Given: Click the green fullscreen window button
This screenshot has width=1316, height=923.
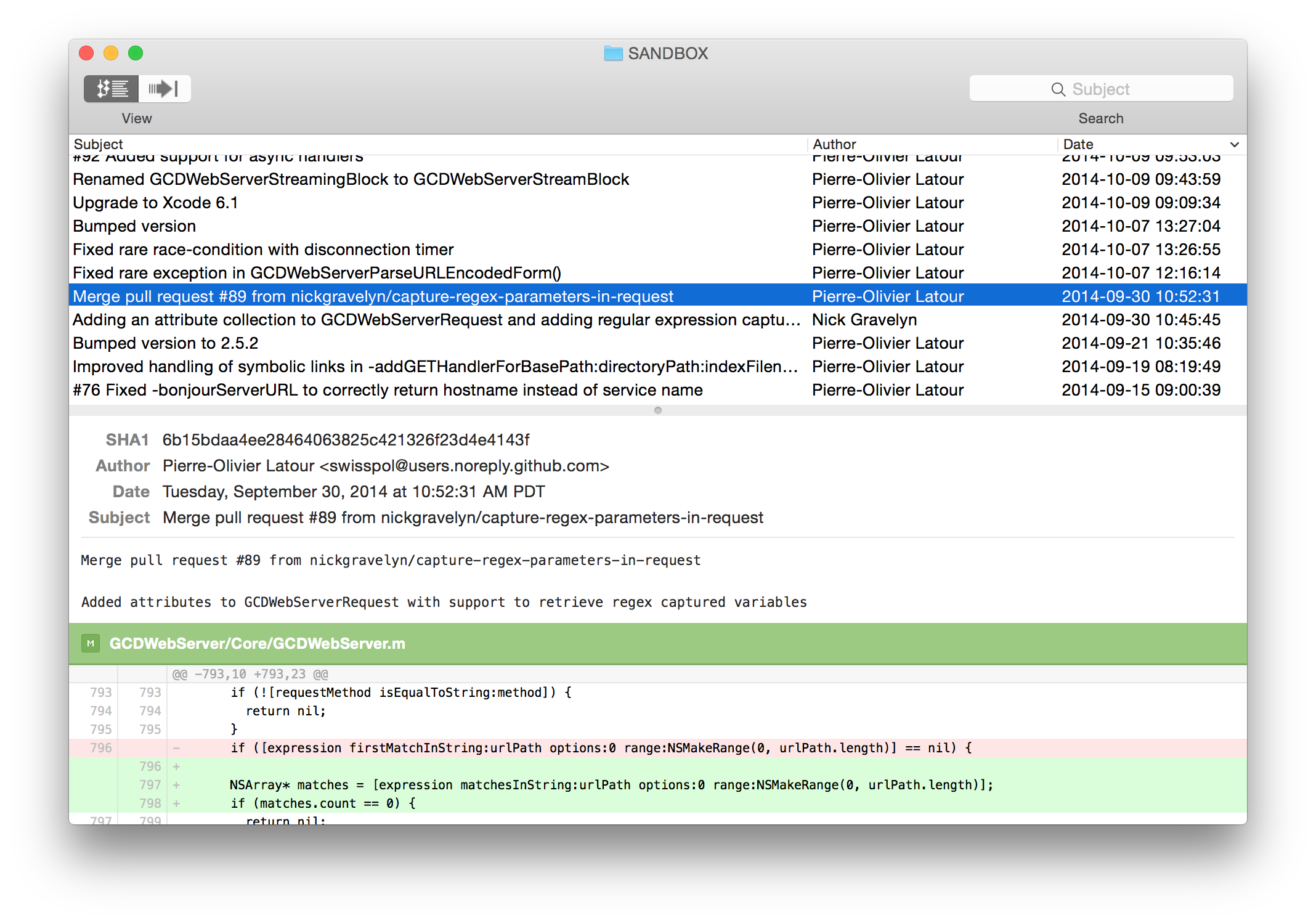Looking at the screenshot, I should [x=136, y=54].
